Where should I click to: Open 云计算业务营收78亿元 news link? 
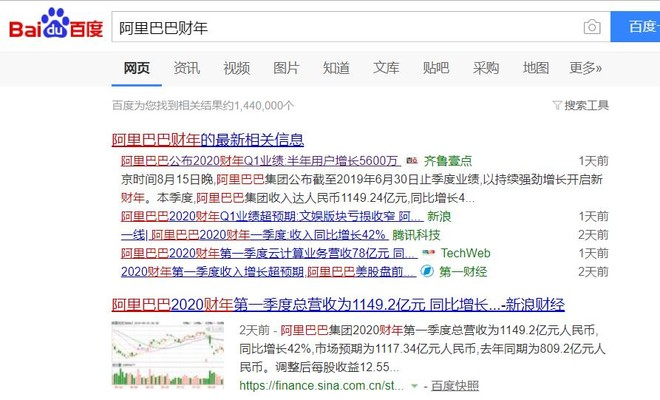[x=269, y=253]
